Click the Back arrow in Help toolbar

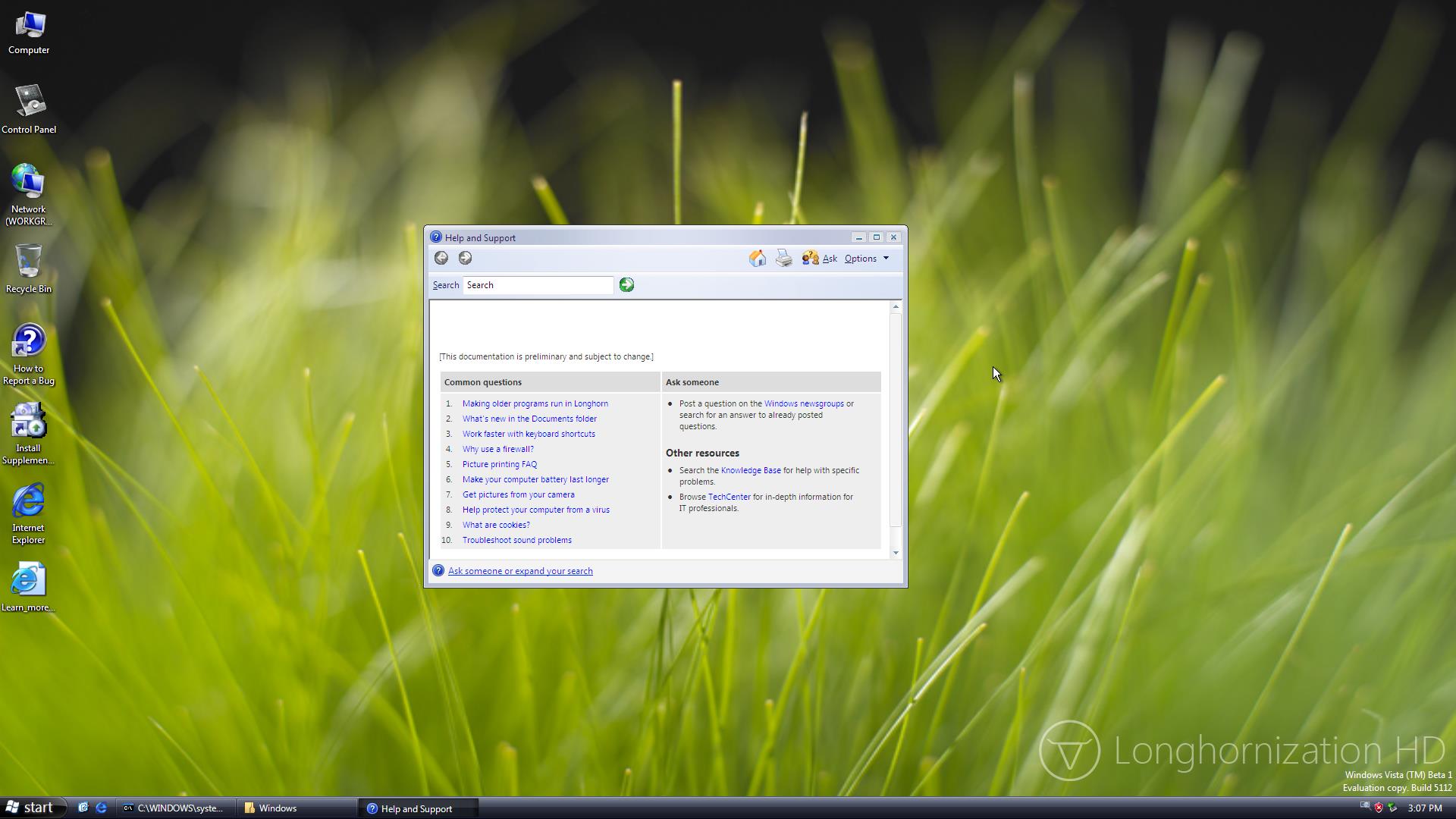click(441, 258)
